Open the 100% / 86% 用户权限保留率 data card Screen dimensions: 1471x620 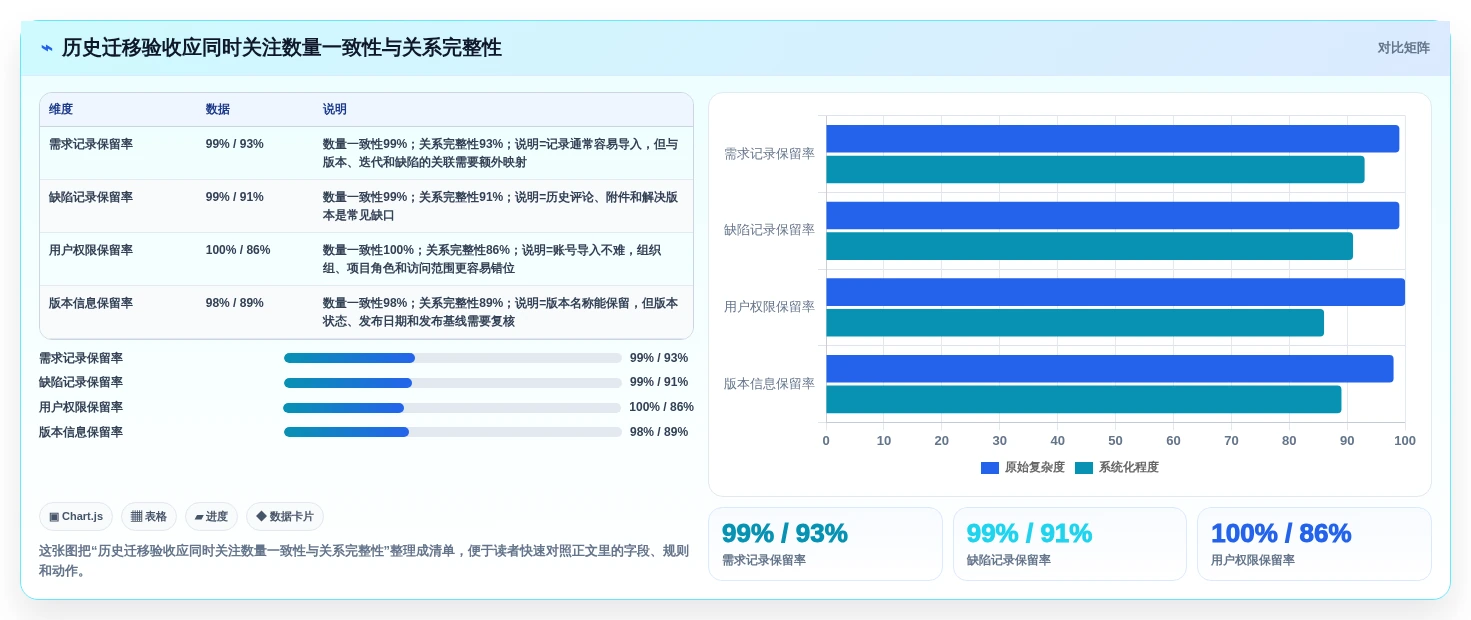pos(1314,544)
